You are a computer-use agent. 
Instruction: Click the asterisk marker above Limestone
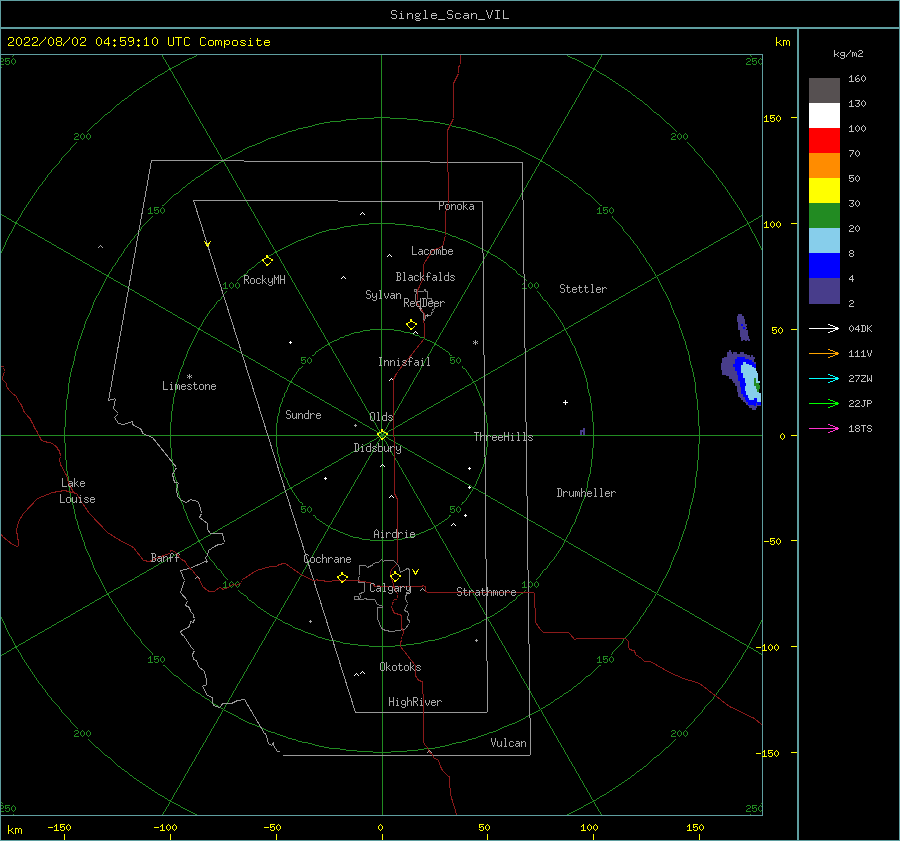coord(189,377)
